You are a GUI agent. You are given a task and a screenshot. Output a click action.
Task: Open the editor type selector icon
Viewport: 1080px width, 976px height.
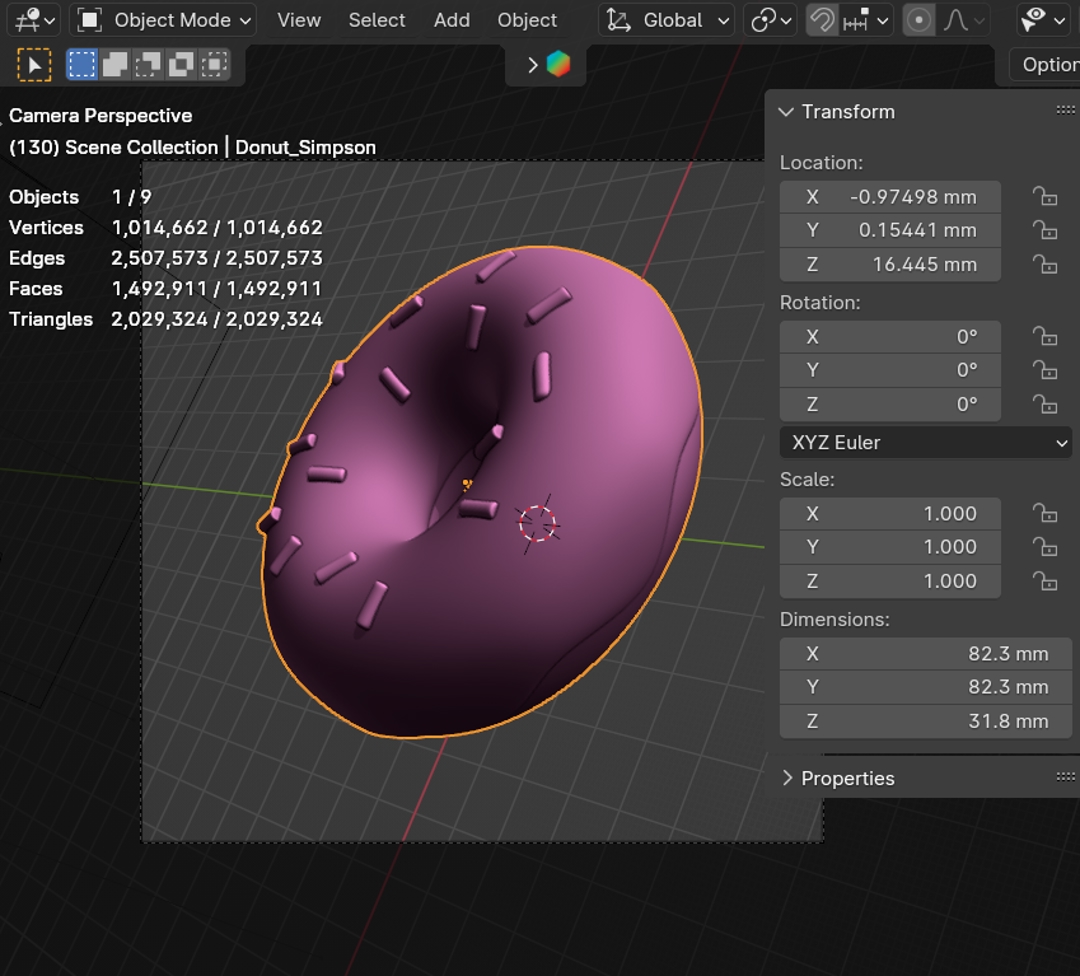click(x=34, y=20)
